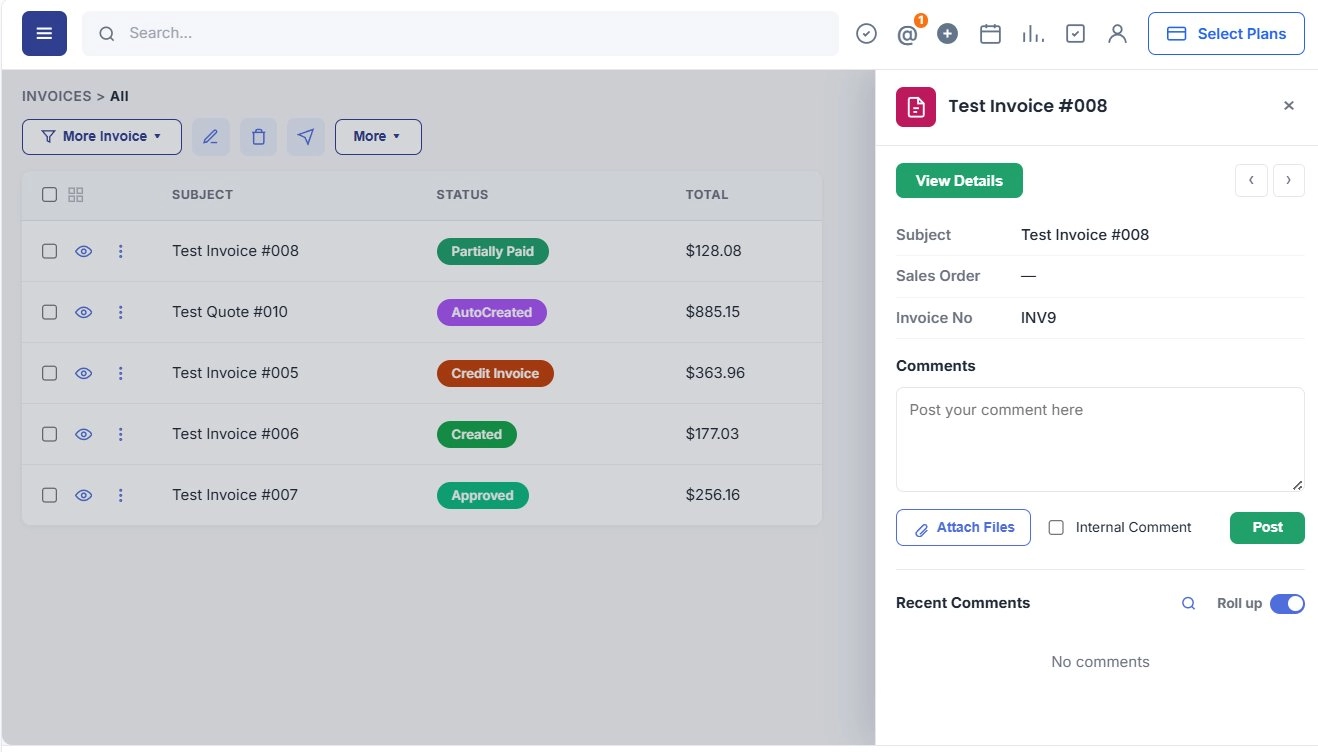
Task: Click the AutoCreated status badge
Action: (492, 313)
